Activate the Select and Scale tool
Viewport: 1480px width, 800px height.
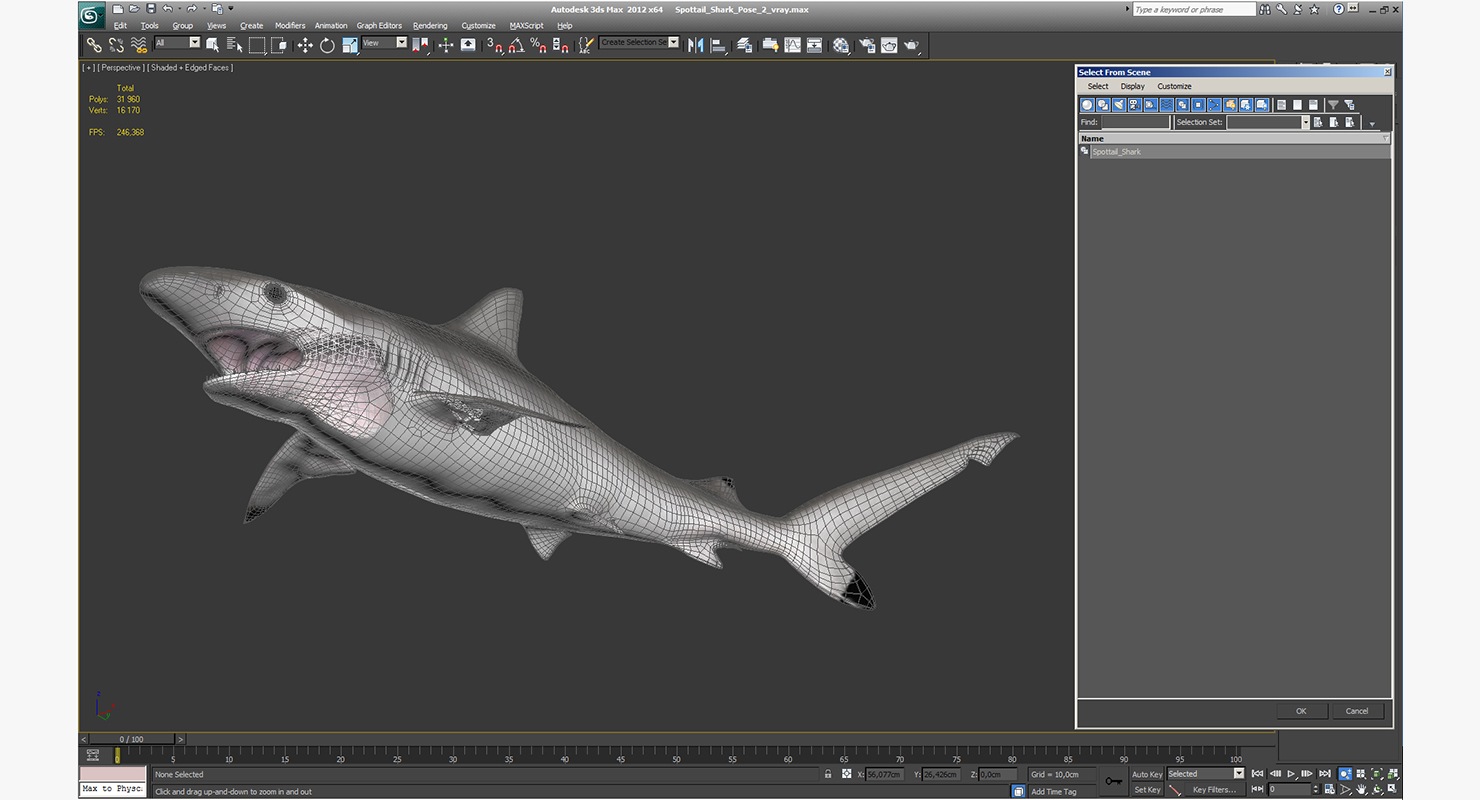click(x=350, y=45)
